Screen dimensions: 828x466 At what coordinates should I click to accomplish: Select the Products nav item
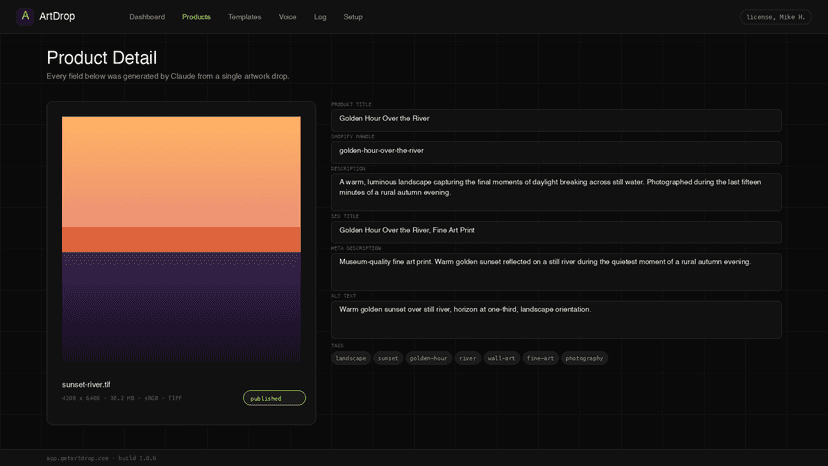[196, 17]
